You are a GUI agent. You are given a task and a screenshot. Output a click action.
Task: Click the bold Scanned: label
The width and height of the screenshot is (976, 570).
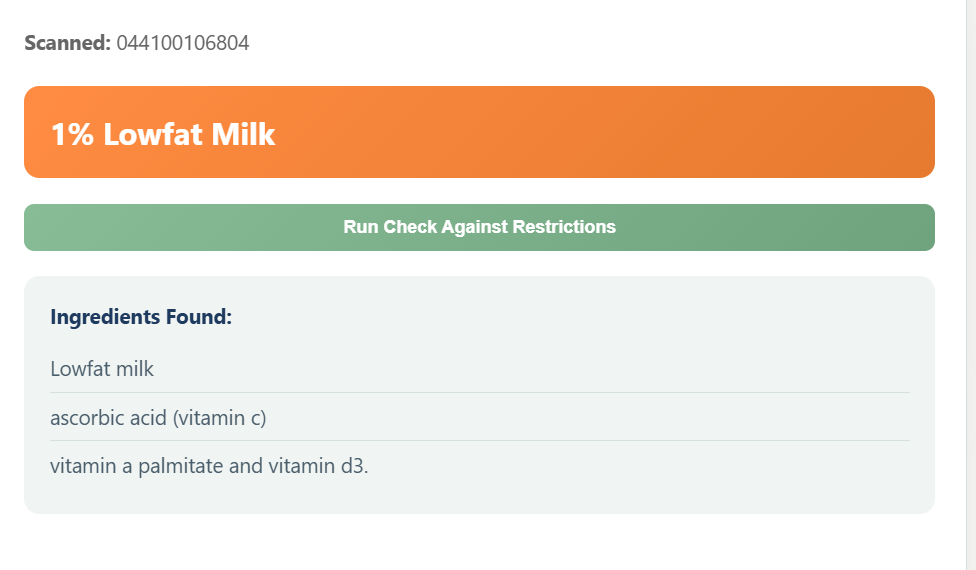point(67,43)
